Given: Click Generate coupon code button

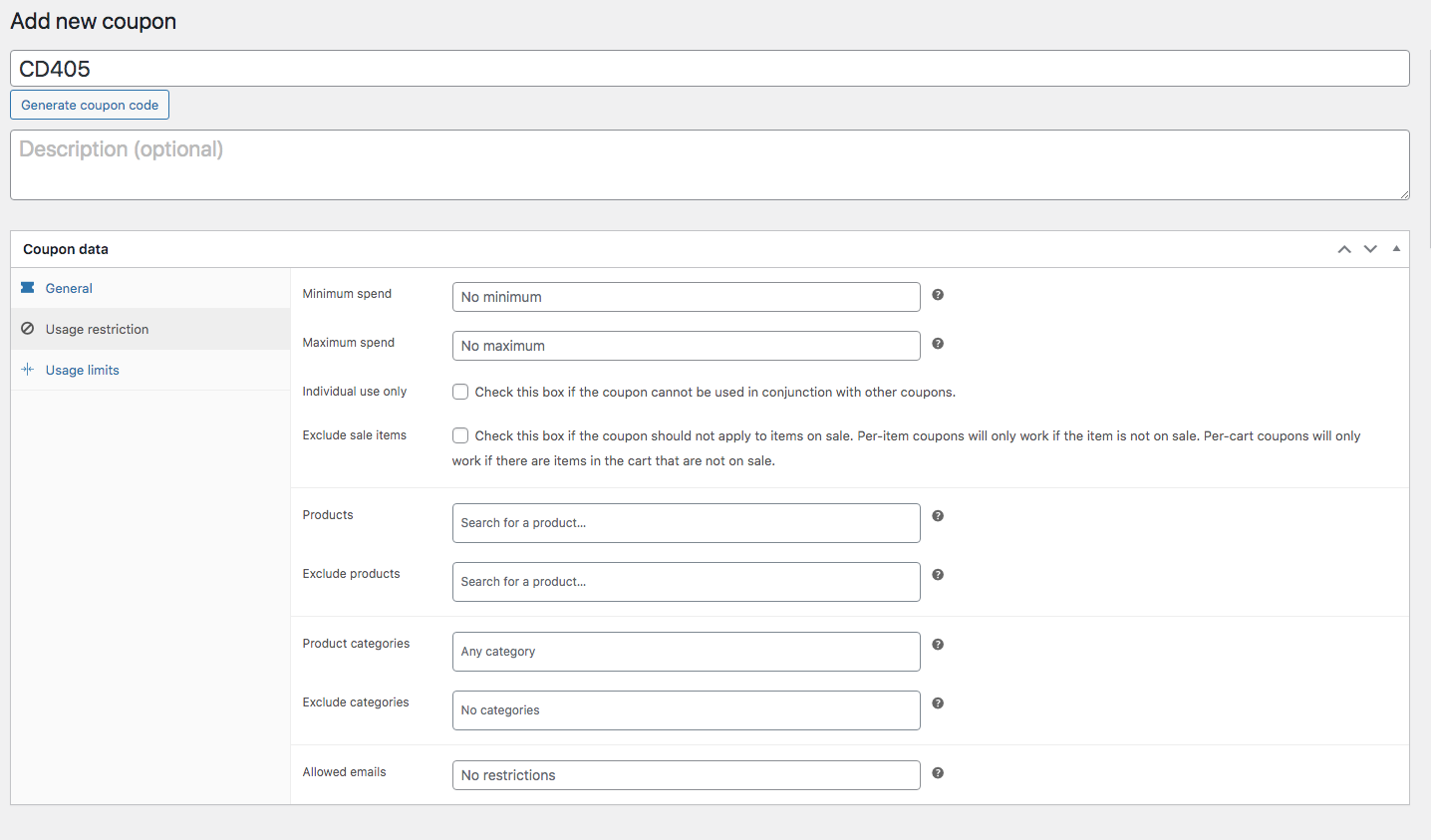Looking at the screenshot, I should pos(90,105).
